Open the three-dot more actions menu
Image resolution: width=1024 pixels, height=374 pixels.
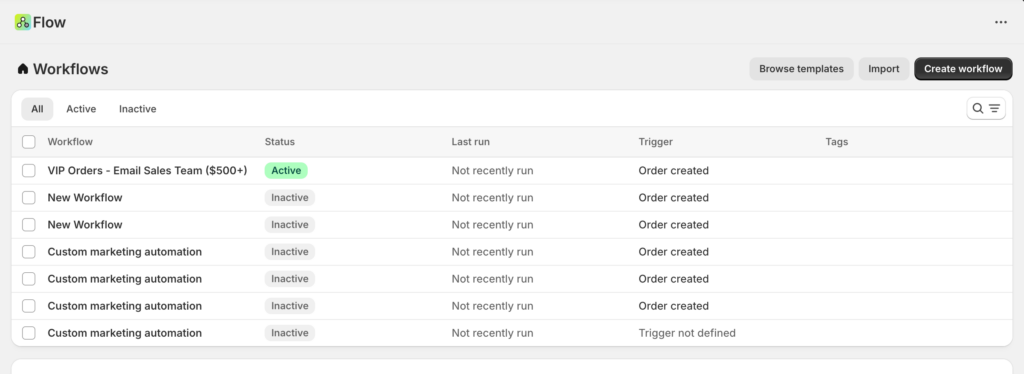tap(1000, 22)
